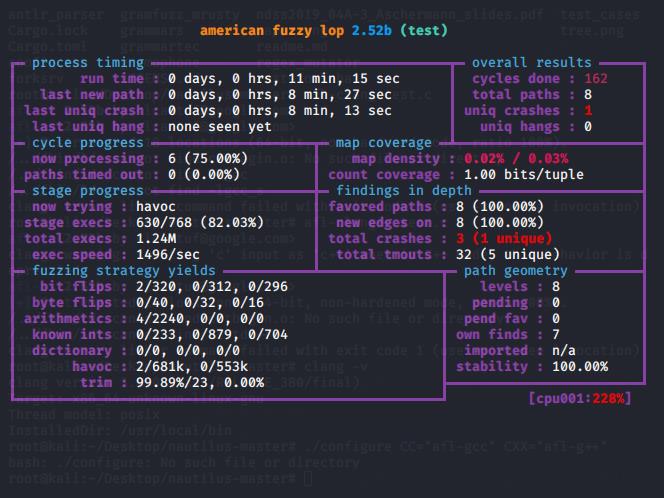Select havoc yields '2/681k, 0/553k'

click(192, 367)
